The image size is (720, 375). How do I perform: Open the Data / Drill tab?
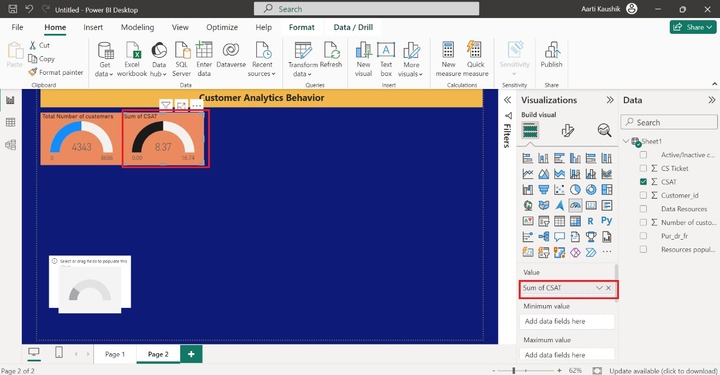[x=353, y=27]
